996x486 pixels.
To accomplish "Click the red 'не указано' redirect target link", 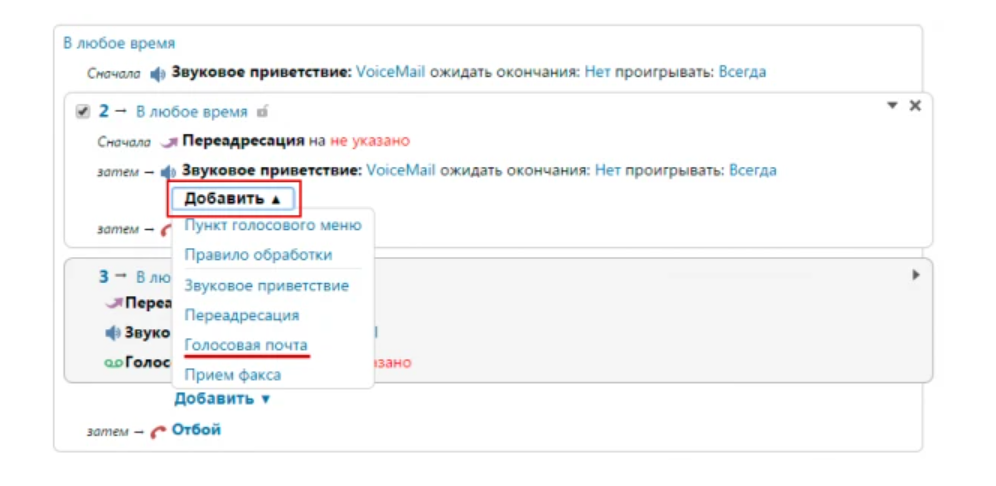I will (x=370, y=142).
